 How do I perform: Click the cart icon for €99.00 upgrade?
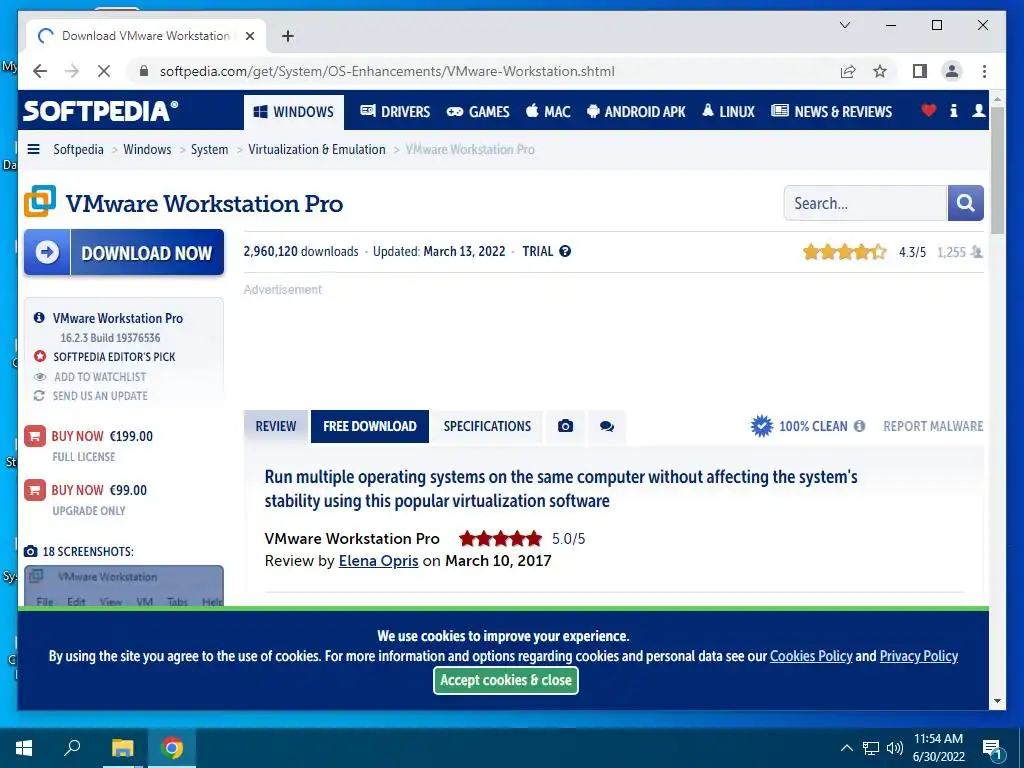(35, 490)
